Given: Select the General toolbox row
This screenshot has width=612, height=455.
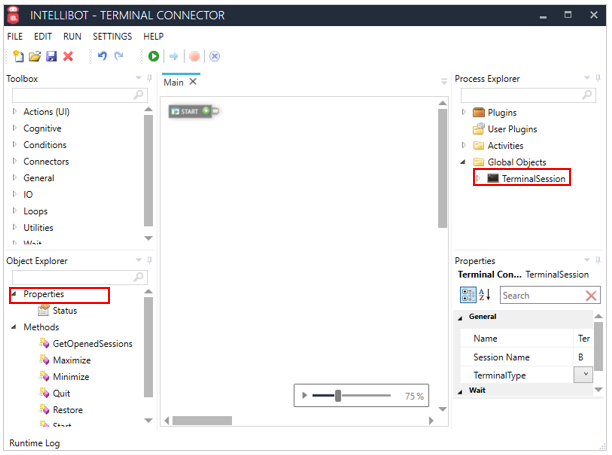Looking at the screenshot, I should point(39,178).
